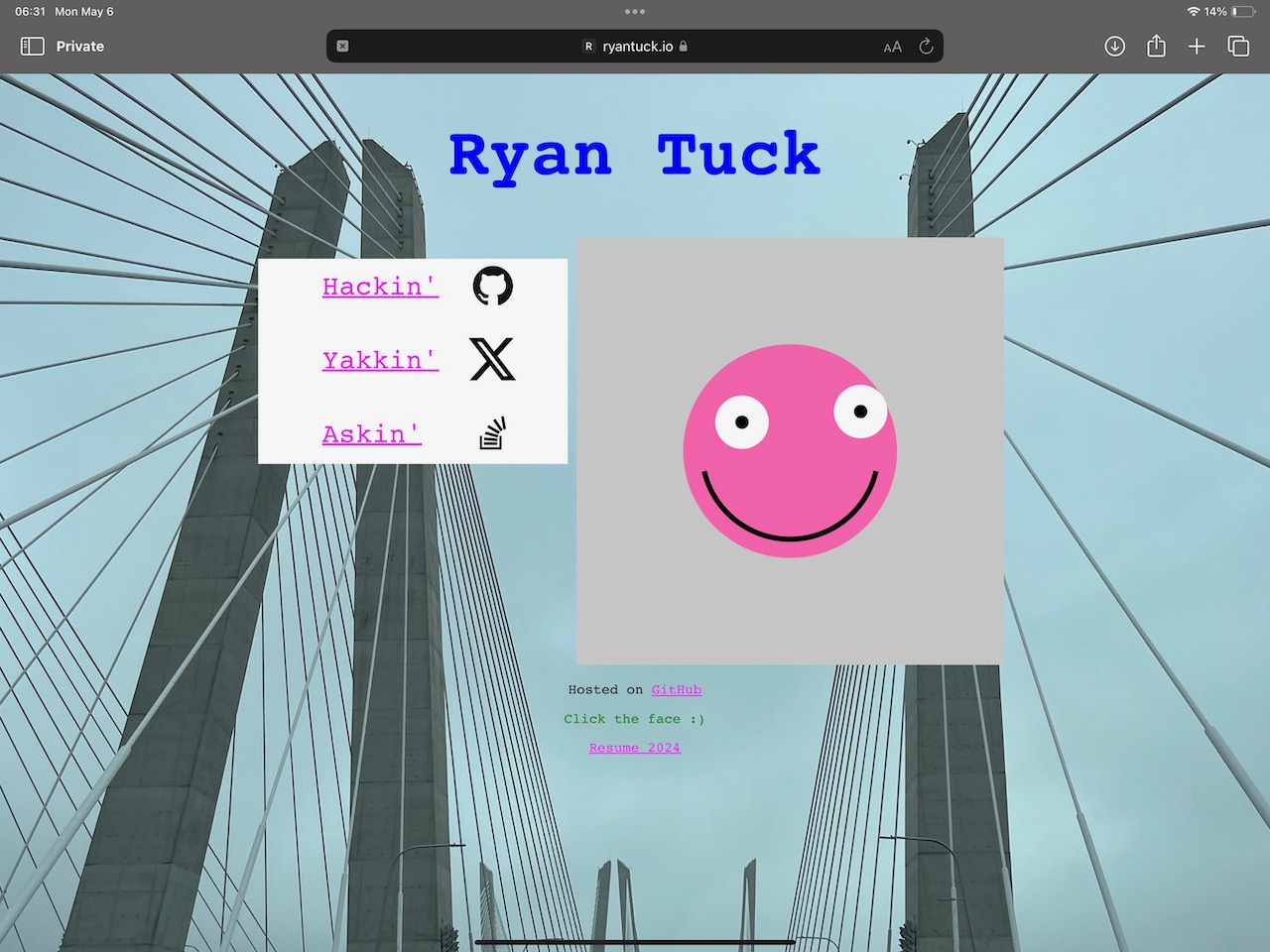Tap the three-dot multitasking menu
The width and height of the screenshot is (1270, 952).
[x=635, y=12]
